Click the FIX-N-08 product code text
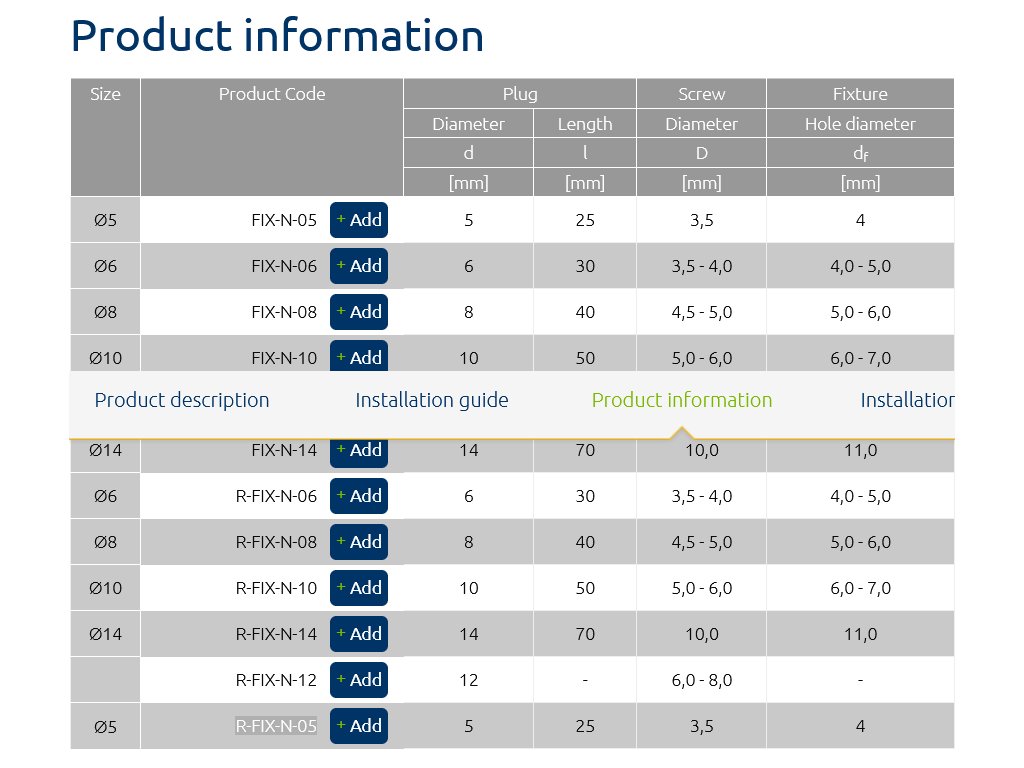The height and width of the screenshot is (768, 1024). coord(284,312)
